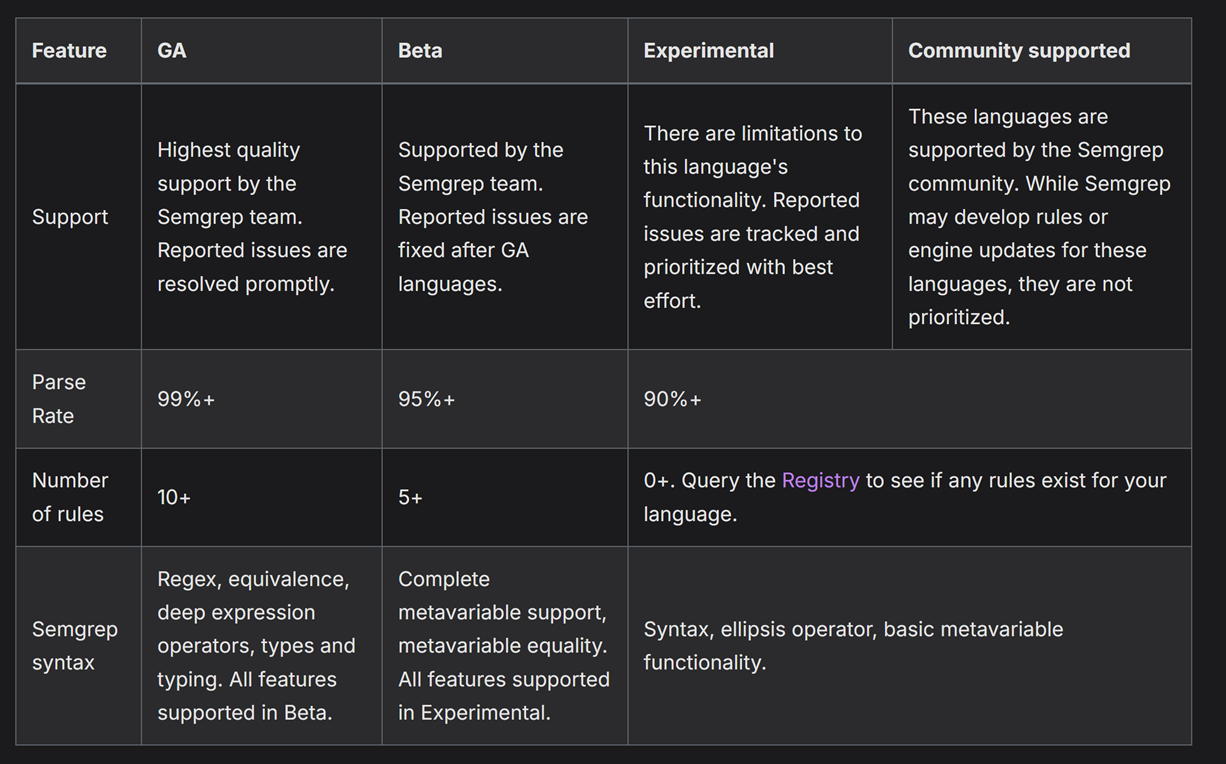The width and height of the screenshot is (1226, 764).
Task: Click the Semgrep syntax row label
Action: 74,646
